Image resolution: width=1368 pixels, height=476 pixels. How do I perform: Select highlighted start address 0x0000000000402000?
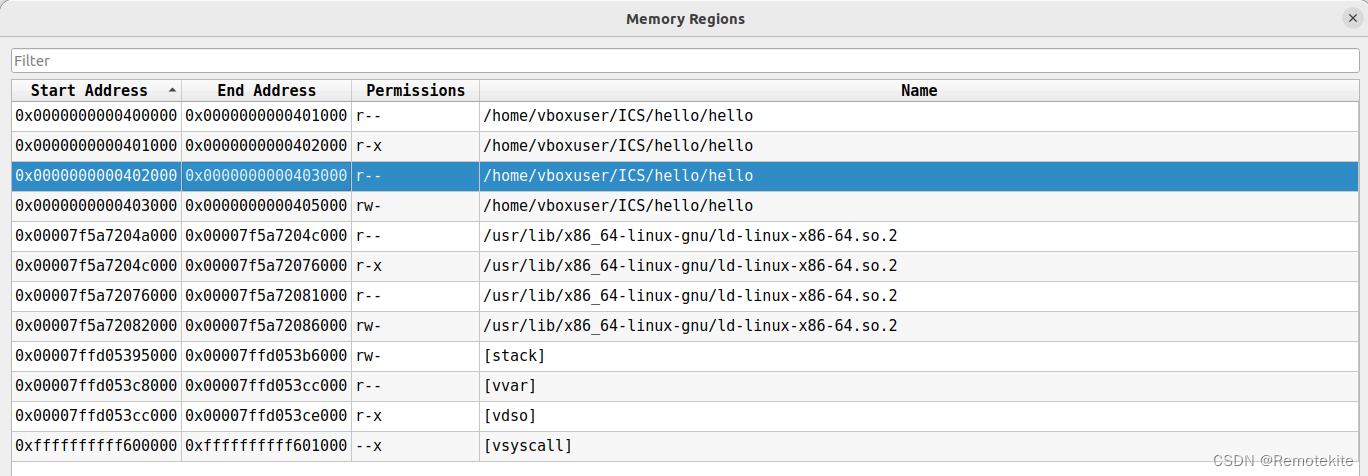tap(96, 176)
